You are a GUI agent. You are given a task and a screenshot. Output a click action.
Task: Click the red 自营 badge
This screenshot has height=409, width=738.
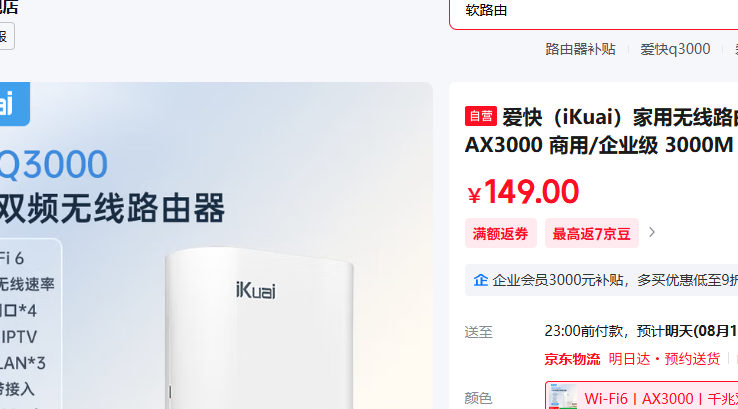coord(481,116)
